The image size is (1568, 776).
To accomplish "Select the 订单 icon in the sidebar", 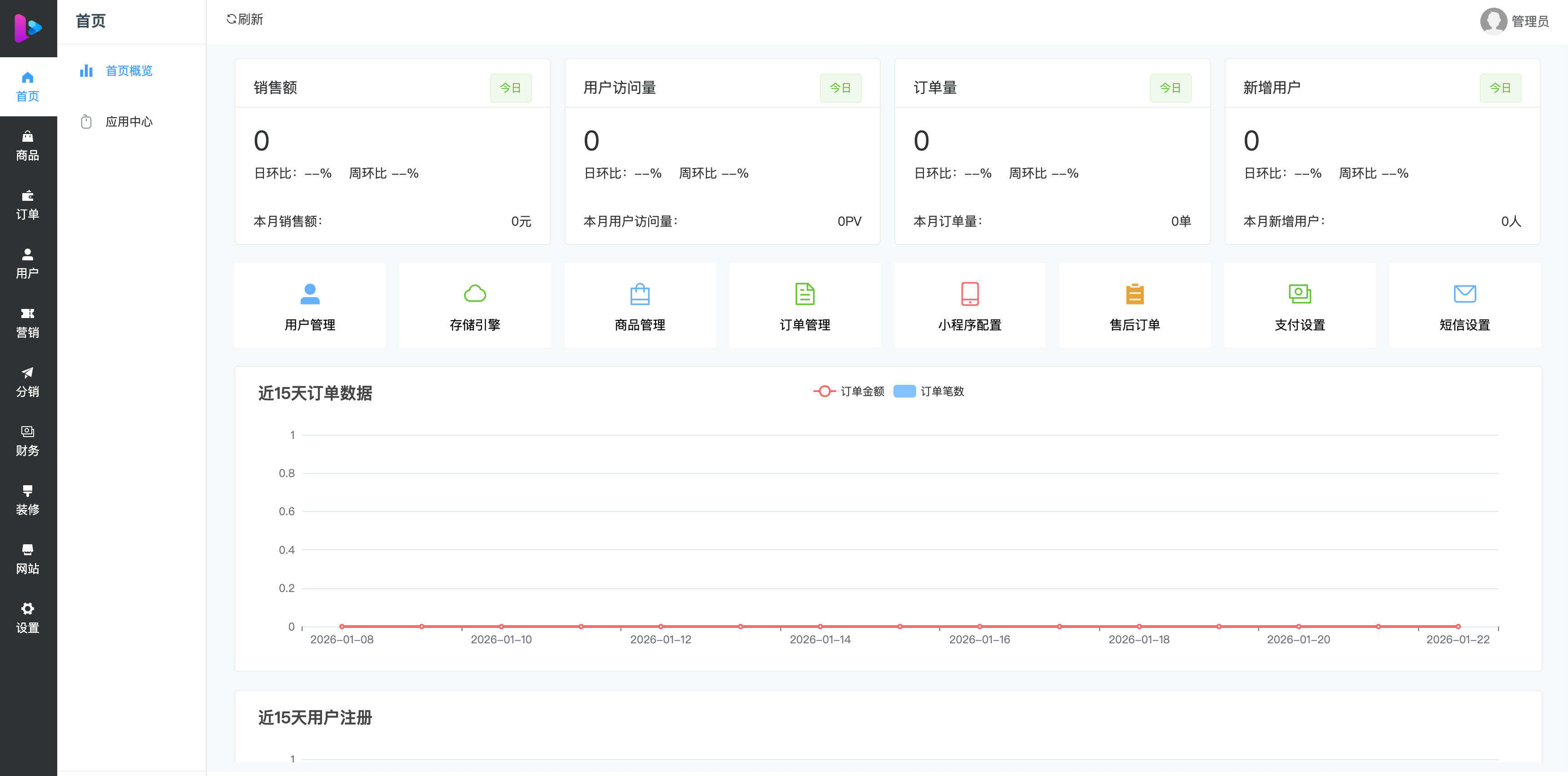I will coord(27,204).
